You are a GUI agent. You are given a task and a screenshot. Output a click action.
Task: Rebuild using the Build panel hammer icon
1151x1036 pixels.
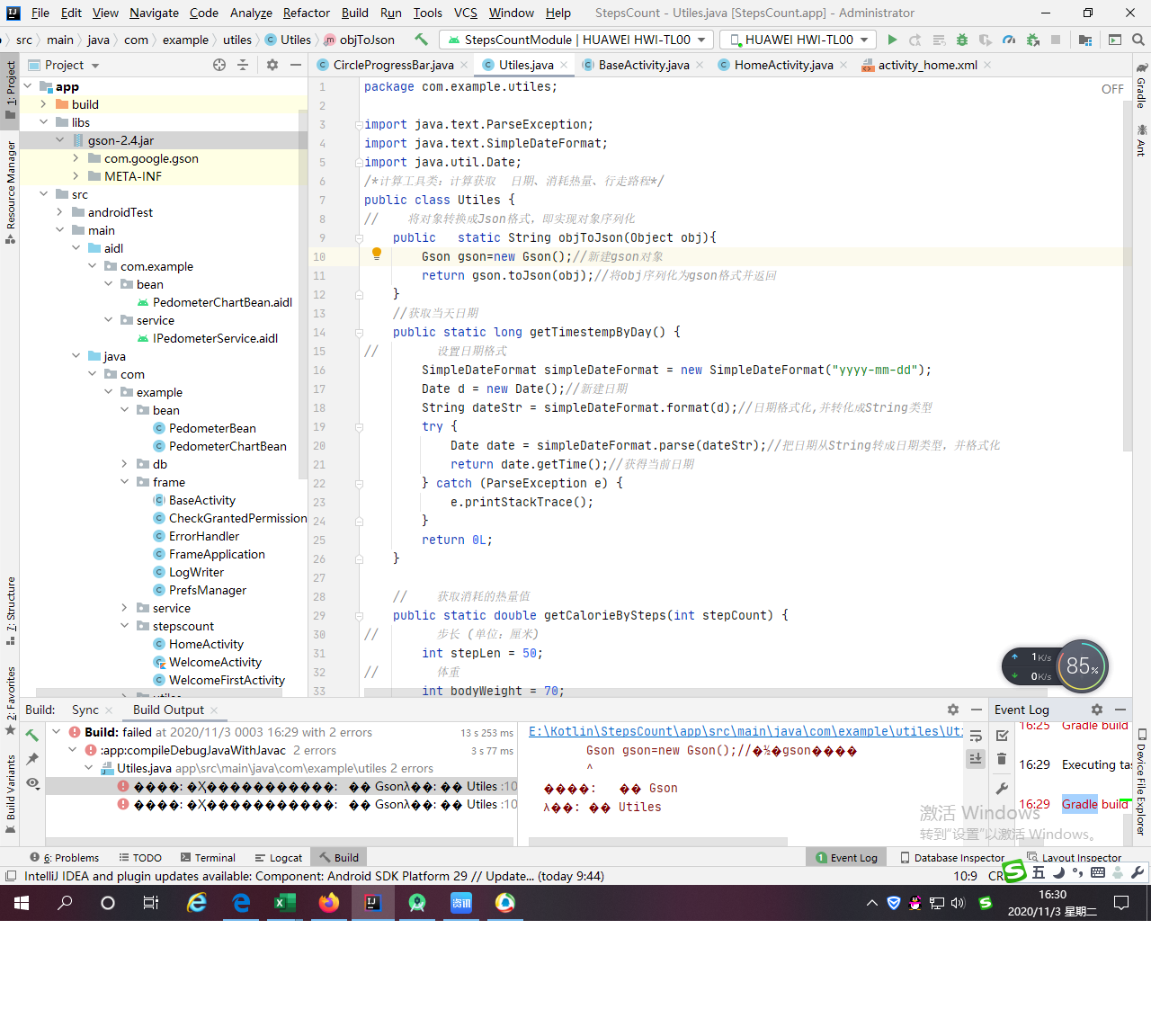tap(32, 736)
